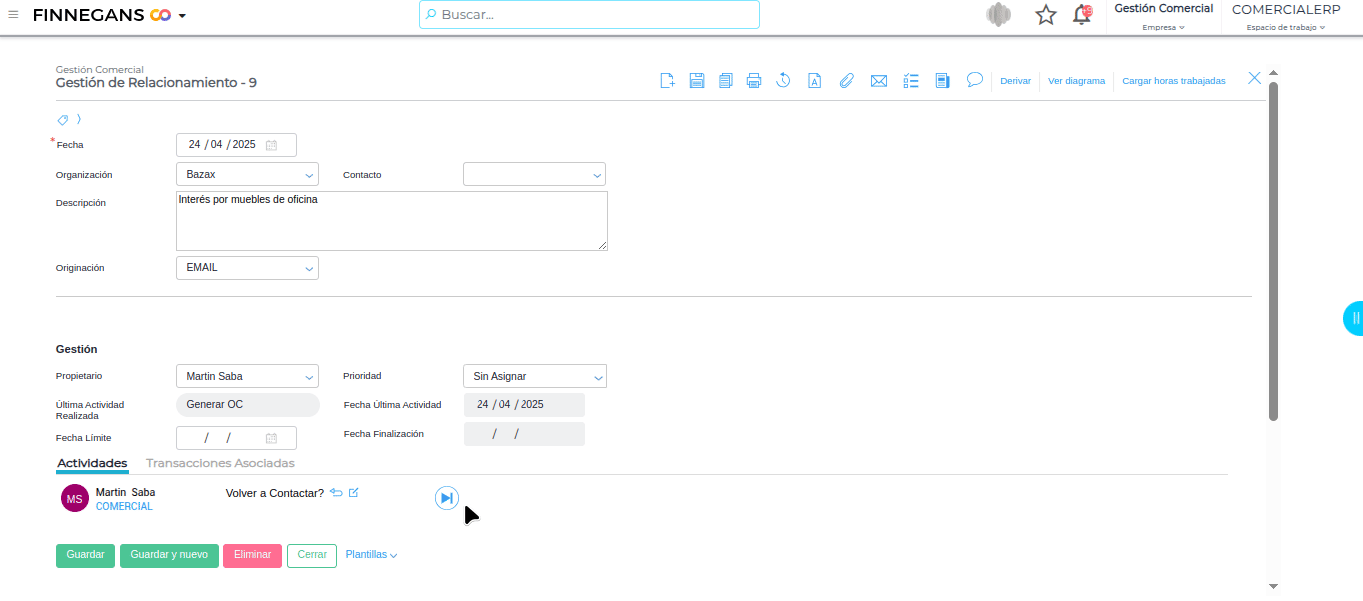Open the Originación dropdown showing EMAIL
Viewport: 1363px width, 601px height.
point(247,268)
